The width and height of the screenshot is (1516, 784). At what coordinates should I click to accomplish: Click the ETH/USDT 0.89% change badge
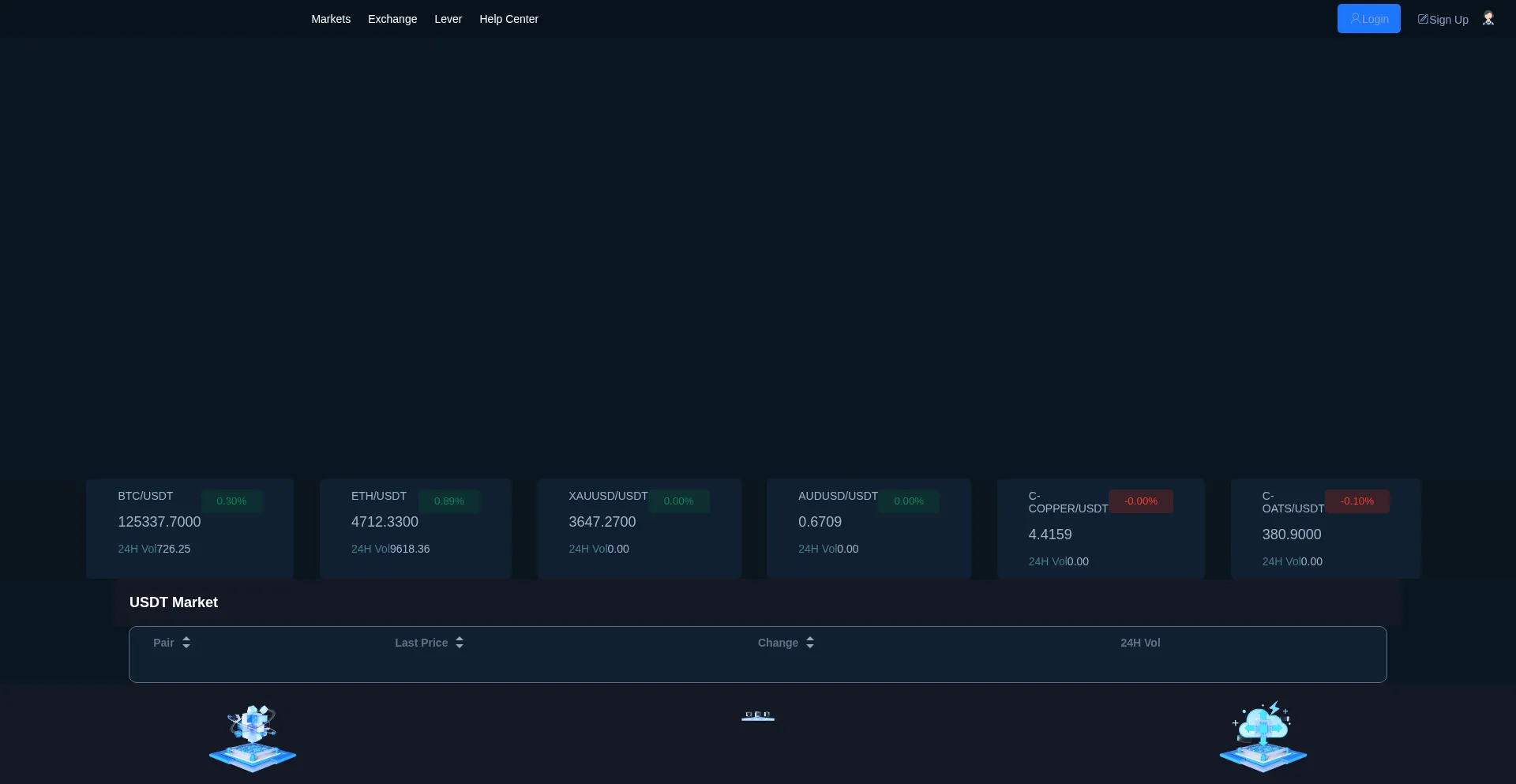(x=448, y=501)
